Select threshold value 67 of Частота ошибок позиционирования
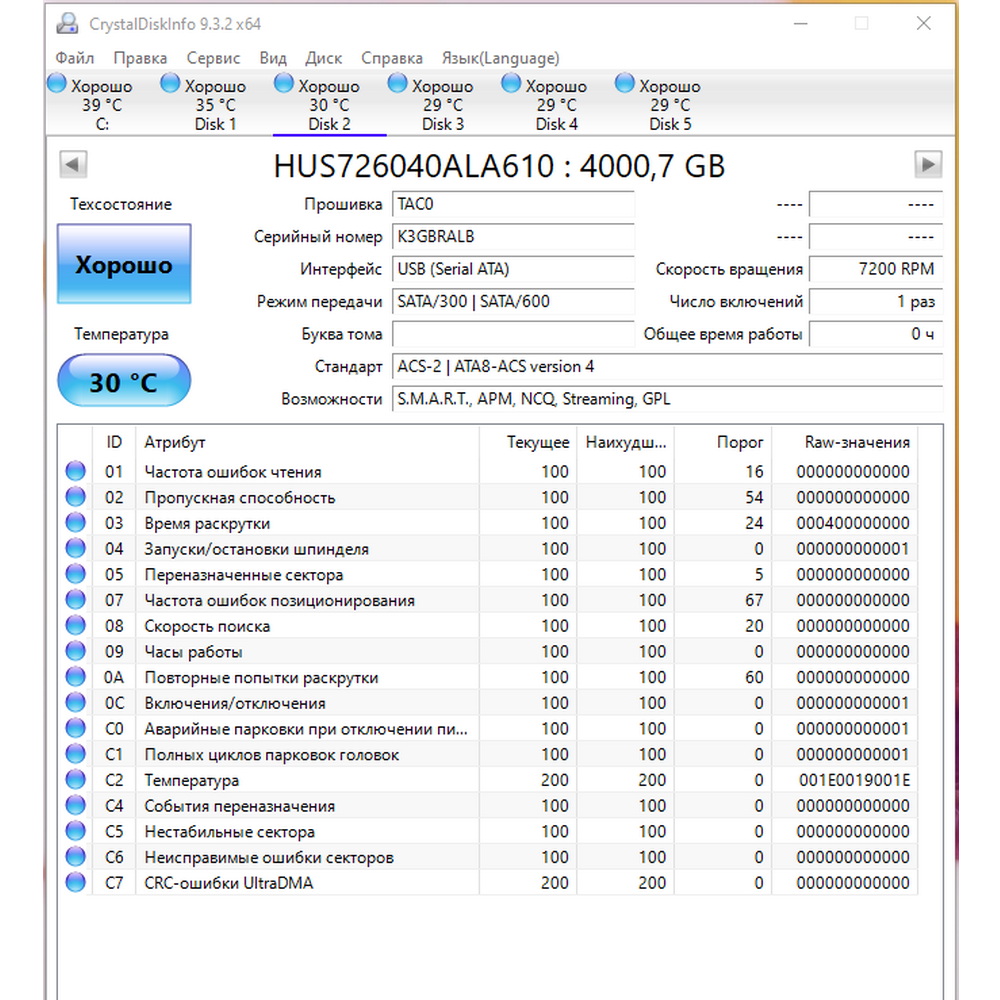The height and width of the screenshot is (1000, 1000). tap(754, 600)
